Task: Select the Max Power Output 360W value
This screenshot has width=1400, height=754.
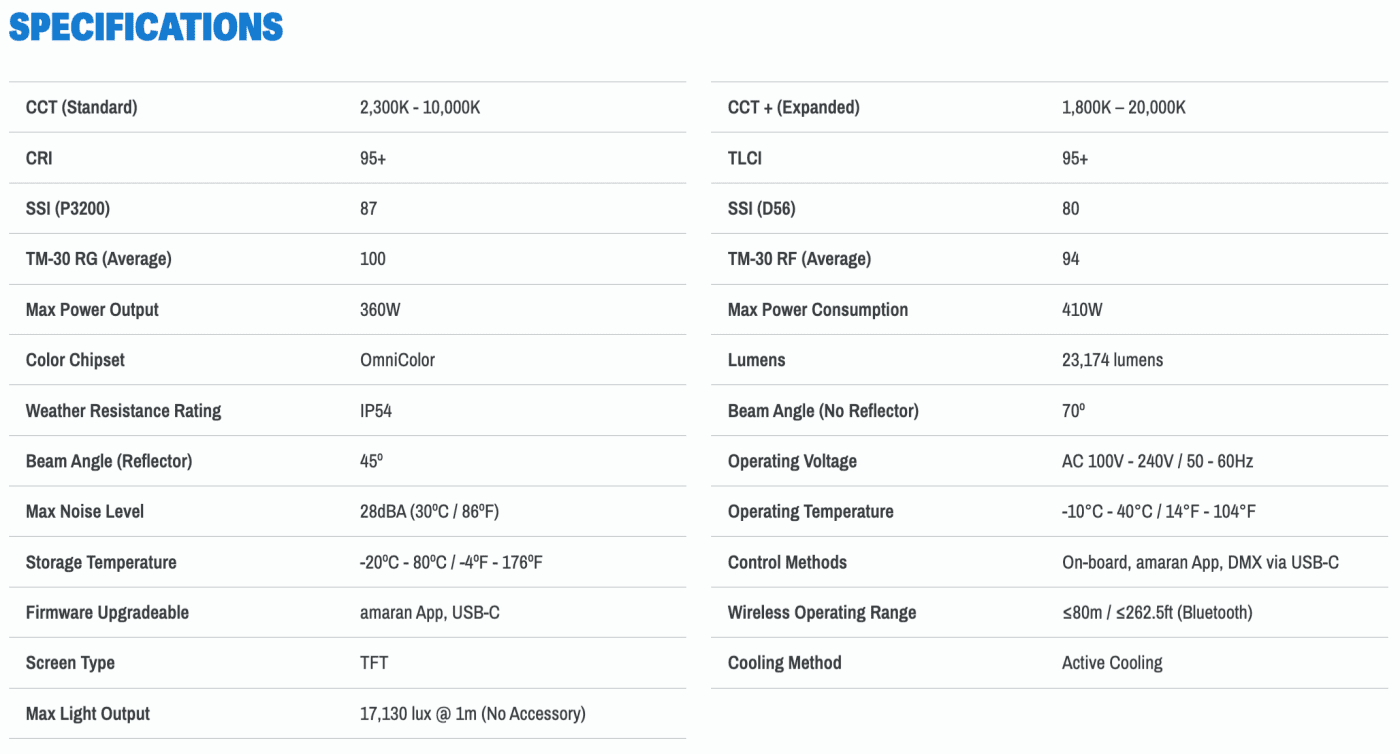Action: [380, 310]
